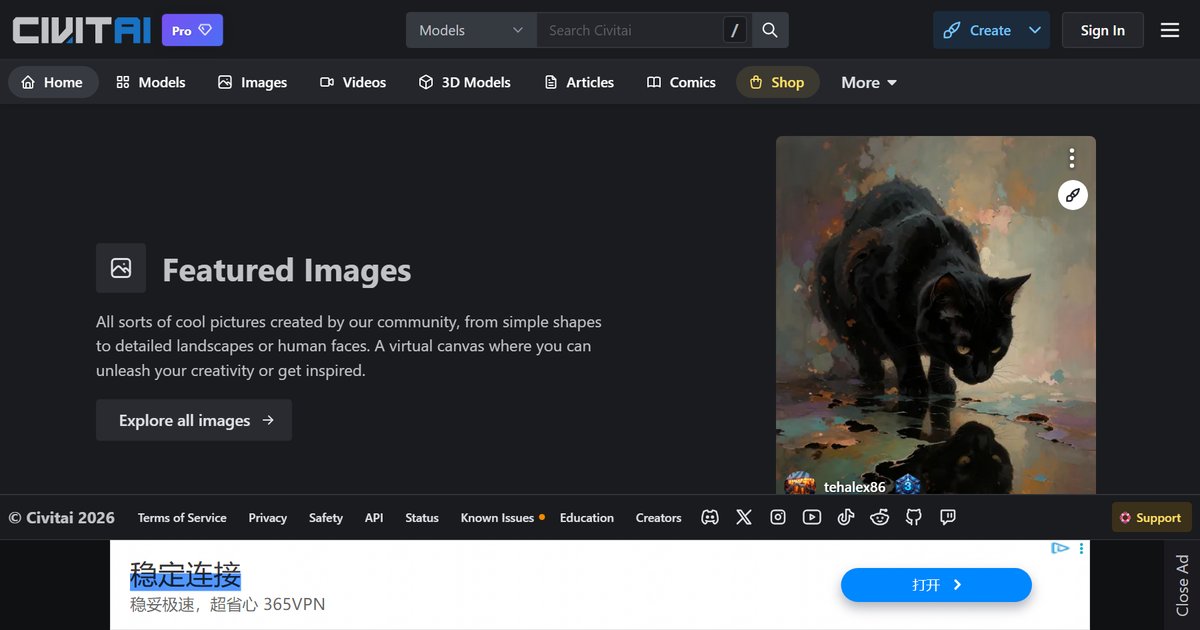Focus the Search Civitai input field

[630, 30]
